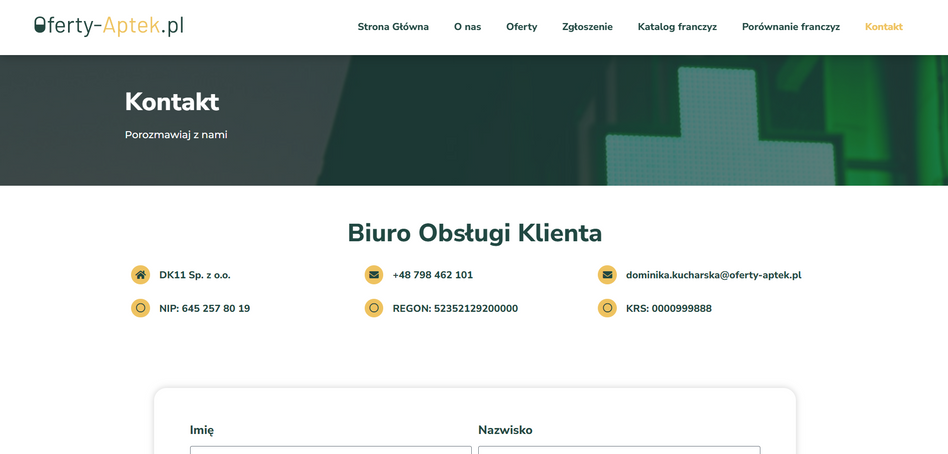Focus the Nazwisko input field
The height and width of the screenshot is (454, 948).
[x=619, y=449]
